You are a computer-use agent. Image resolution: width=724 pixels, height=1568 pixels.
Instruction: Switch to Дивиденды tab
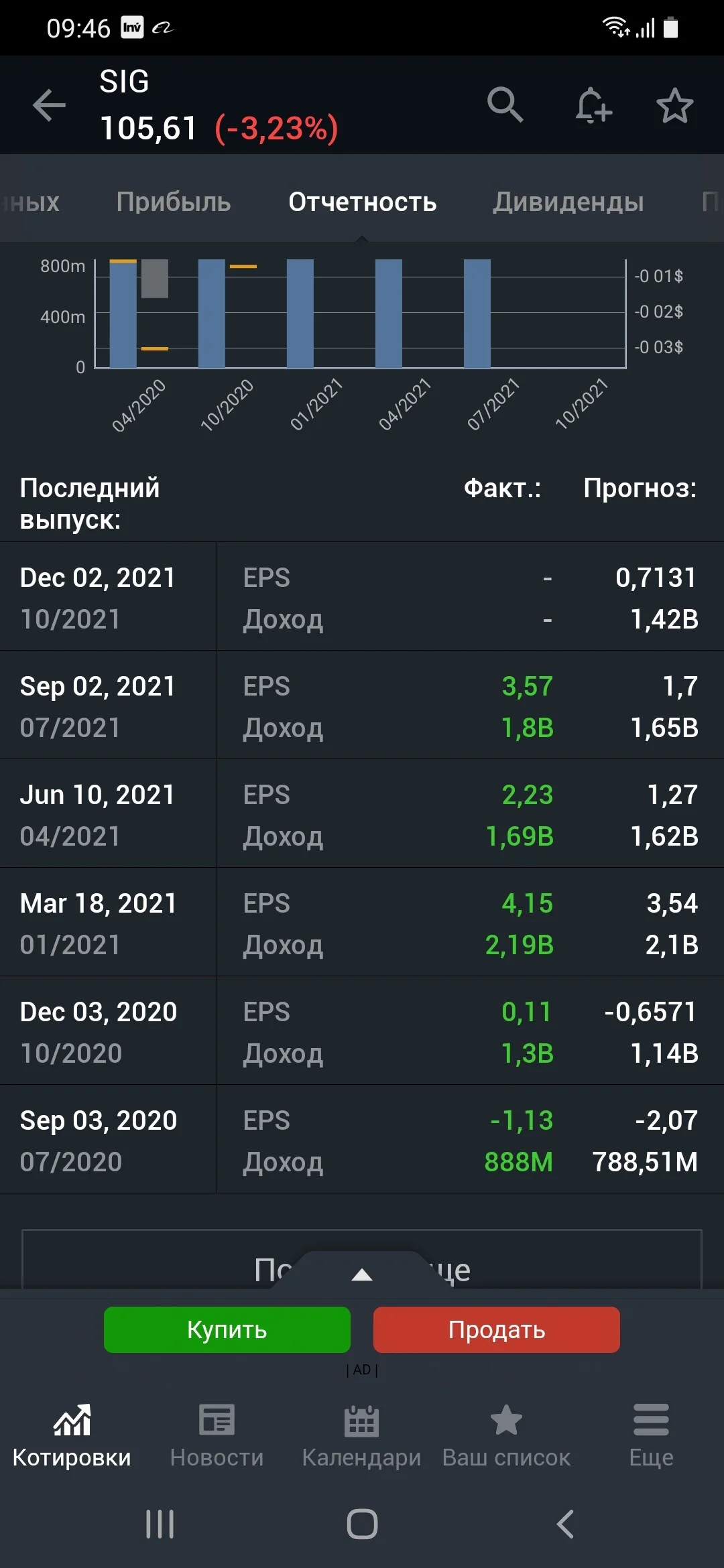[568, 202]
